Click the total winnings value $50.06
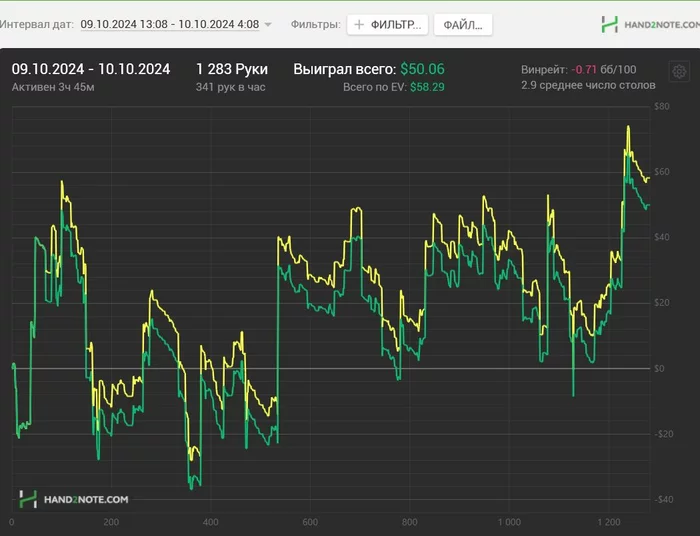Viewport: 700px width, 536px height. pyautogui.click(x=422, y=69)
